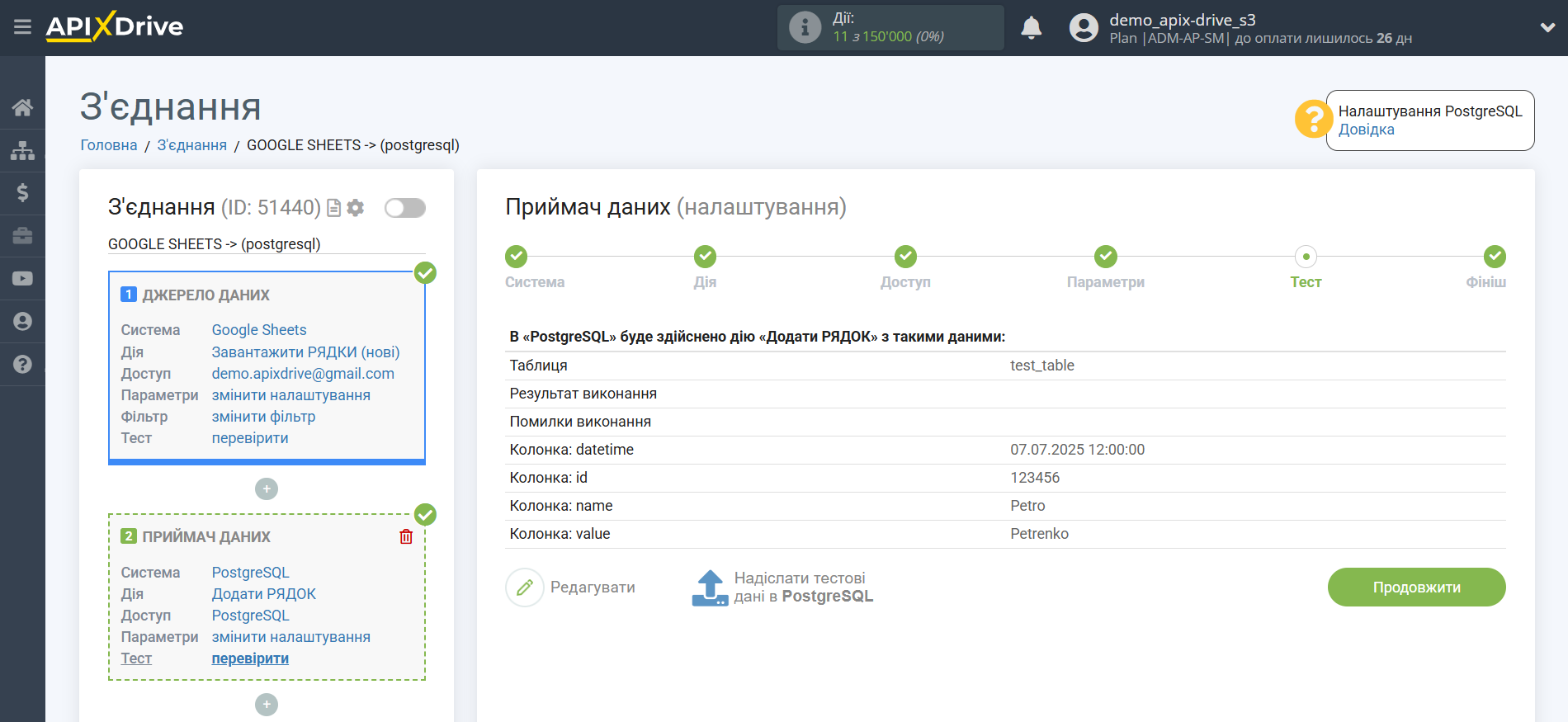
Task: Click the ДЖЕРЕЛО ДАНИХ block header
Action: (x=205, y=295)
